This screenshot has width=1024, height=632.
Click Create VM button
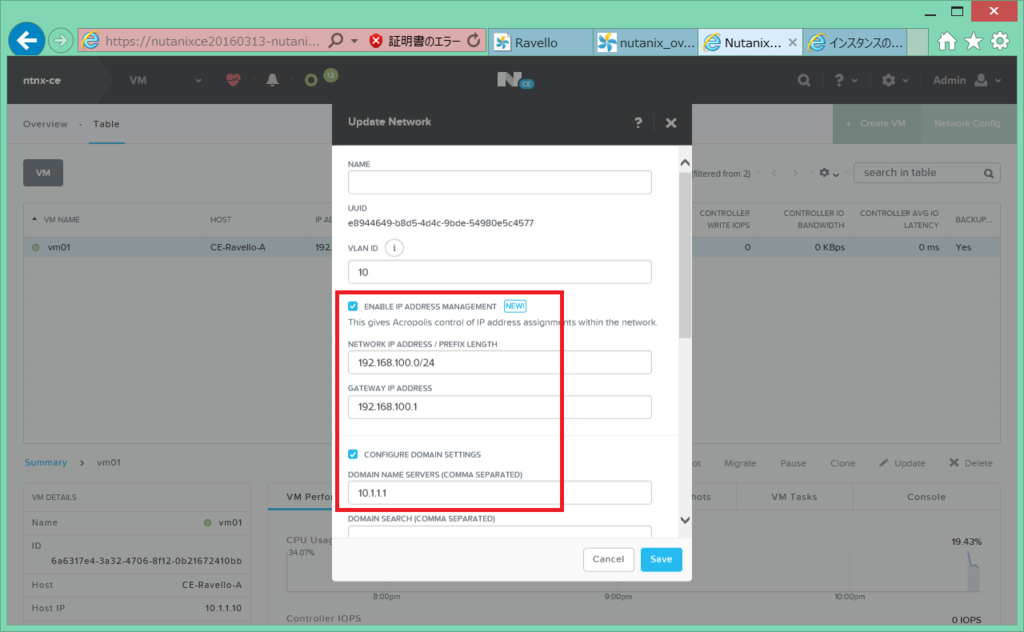point(876,123)
